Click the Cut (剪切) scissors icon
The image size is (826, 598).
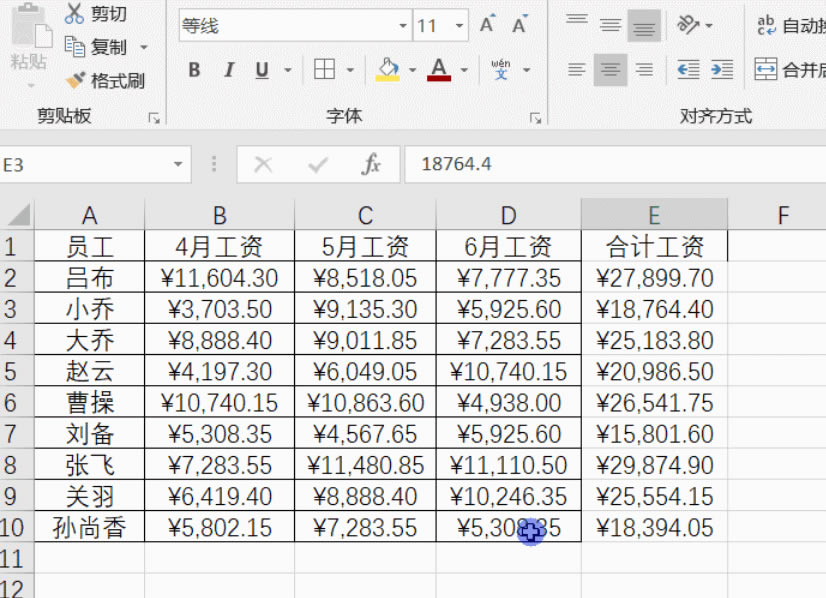click(x=75, y=14)
